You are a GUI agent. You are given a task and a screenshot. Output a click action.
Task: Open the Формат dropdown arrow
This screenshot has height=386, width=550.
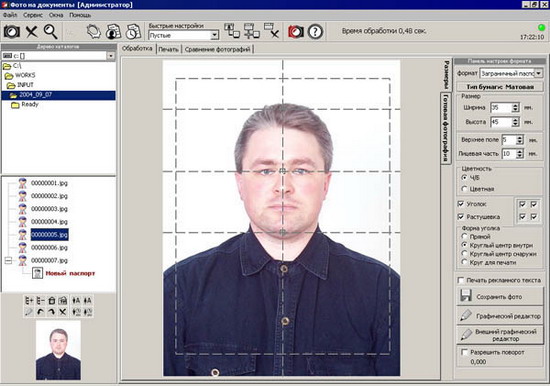pyautogui.click(x=538, y=73)
